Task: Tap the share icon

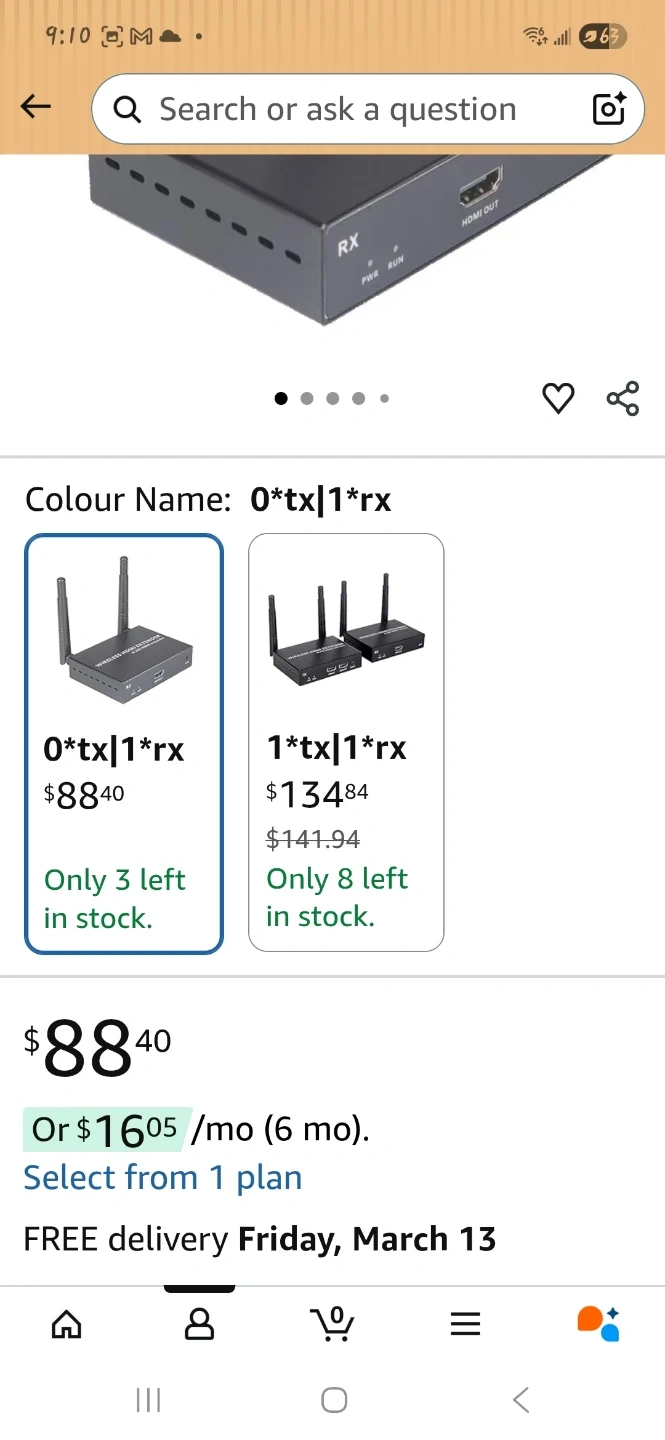Action: click(x=623, y=398)
